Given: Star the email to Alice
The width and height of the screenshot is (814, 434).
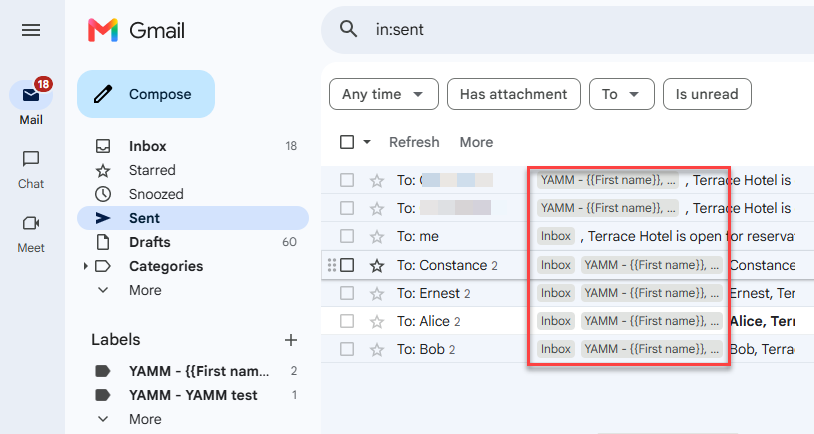Looking at the screenshot, I should 377,321.
